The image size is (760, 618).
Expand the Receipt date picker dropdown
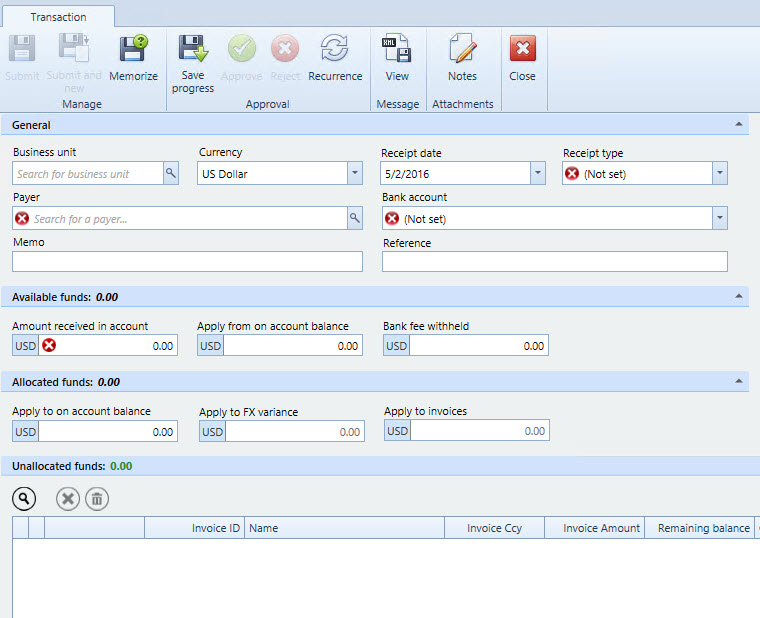[x=537, y=174]
